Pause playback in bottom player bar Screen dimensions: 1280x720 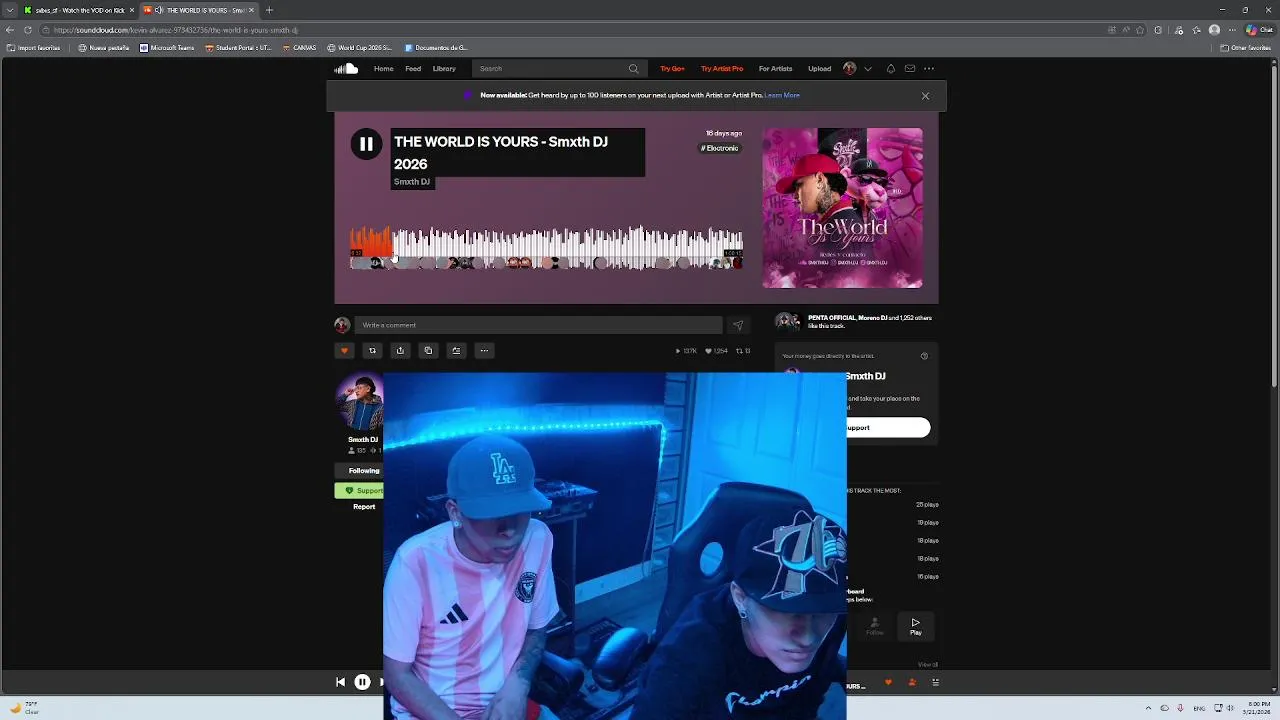362,683
